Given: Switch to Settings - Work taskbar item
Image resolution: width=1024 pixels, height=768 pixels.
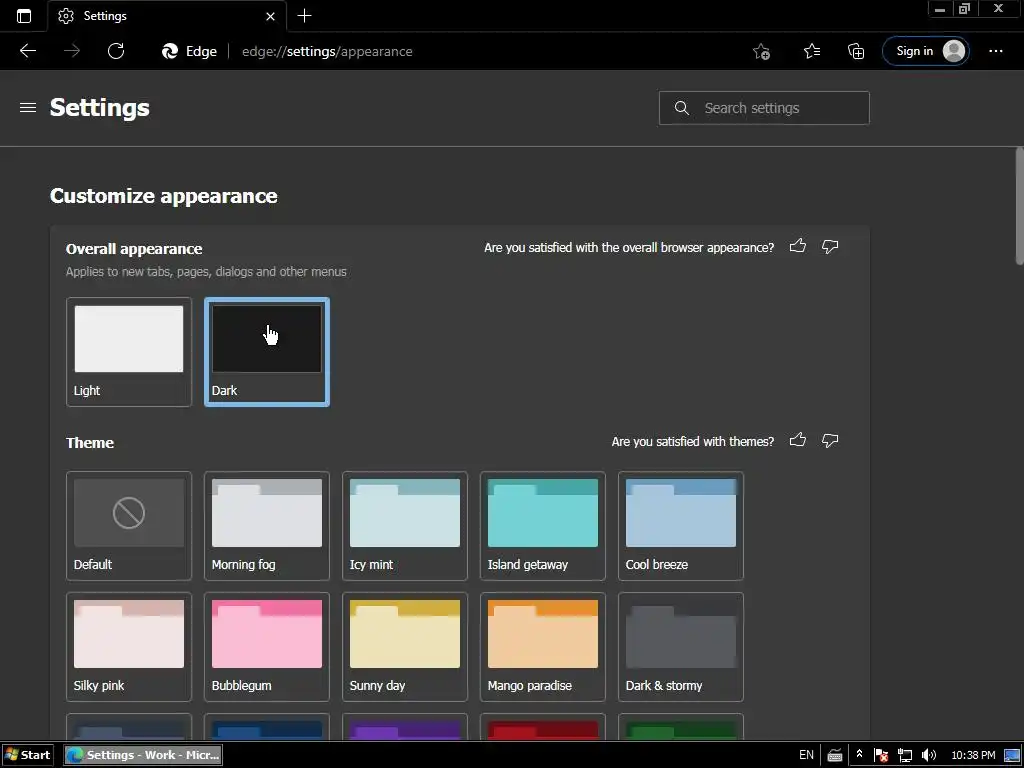Looking at the screenshot, I should 143,755.
